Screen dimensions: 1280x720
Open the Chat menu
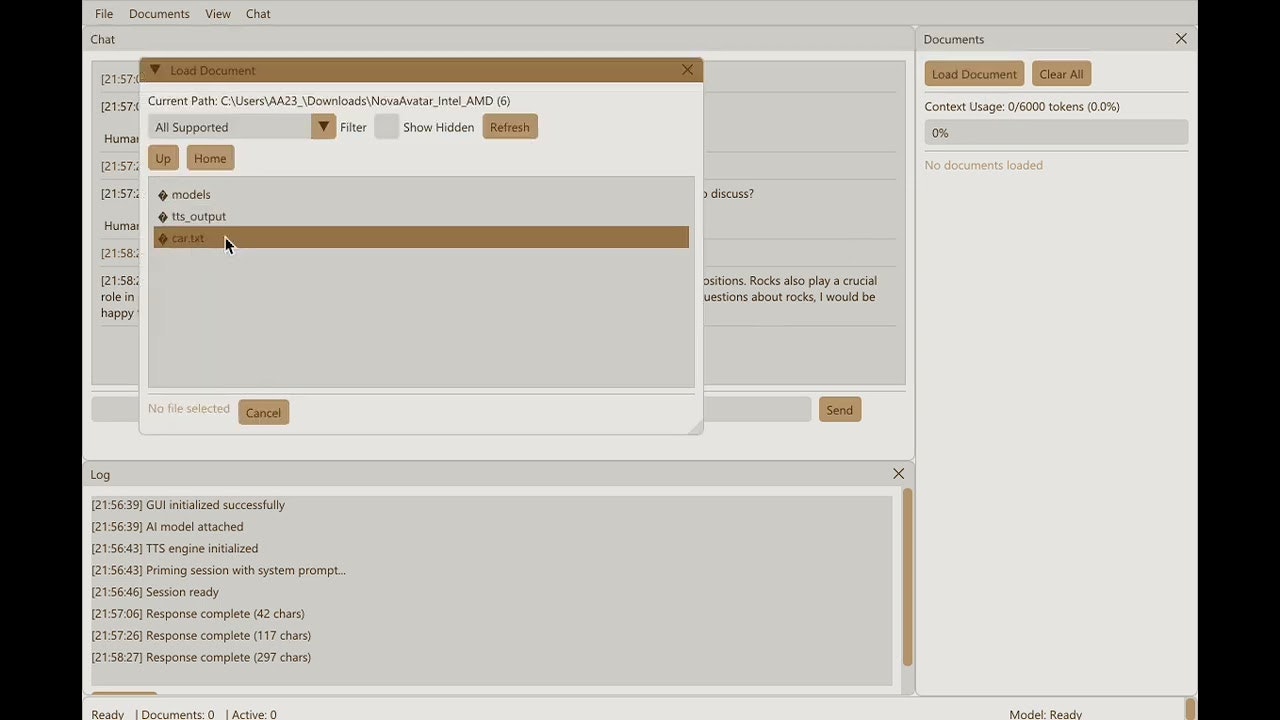pos(258,14)
